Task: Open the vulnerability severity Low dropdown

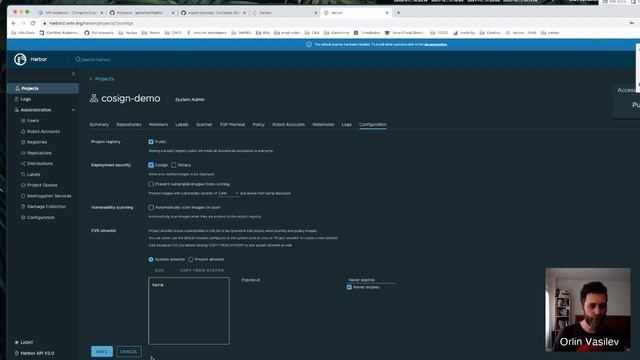Action: point(228,193)
